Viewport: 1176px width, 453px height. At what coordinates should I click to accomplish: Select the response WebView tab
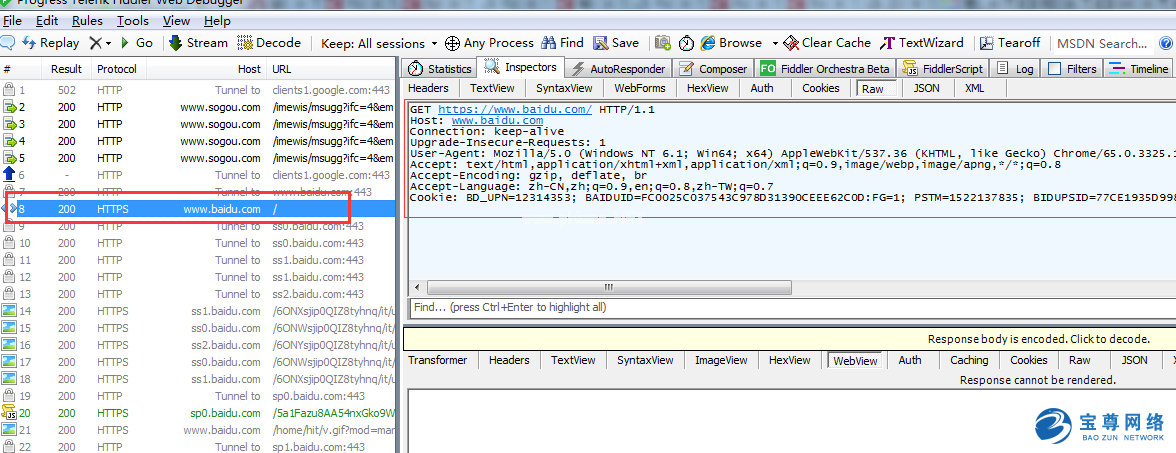pyautogui.click(x=856, y=361)
